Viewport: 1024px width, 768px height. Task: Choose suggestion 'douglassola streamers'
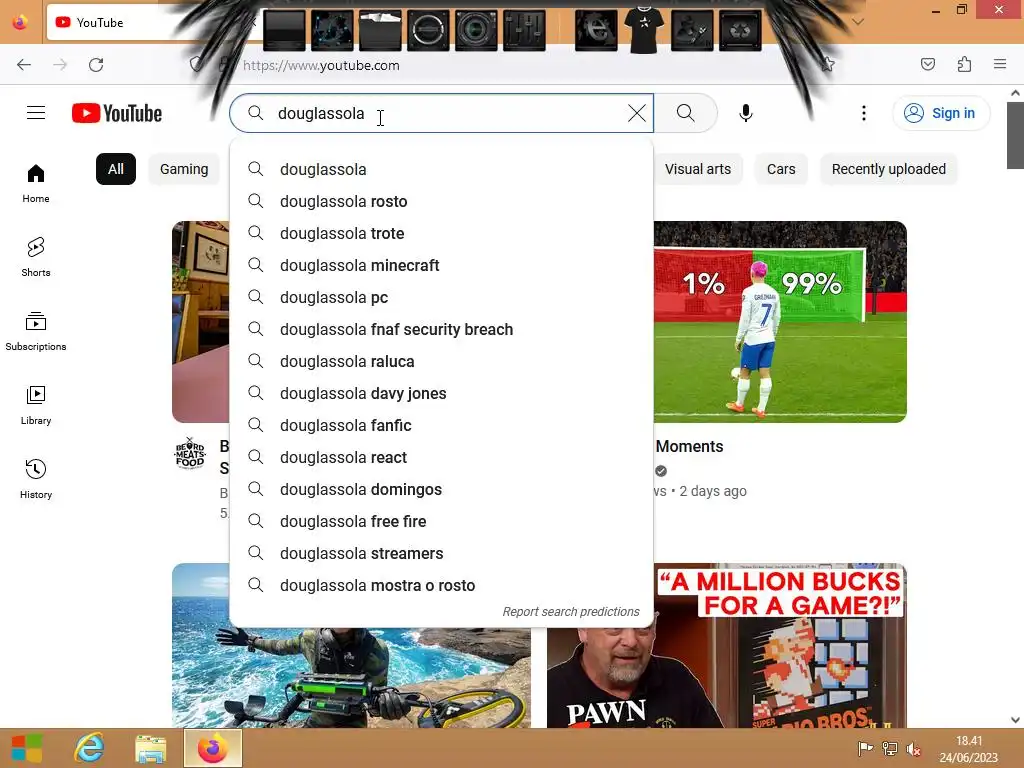[441, 553]
